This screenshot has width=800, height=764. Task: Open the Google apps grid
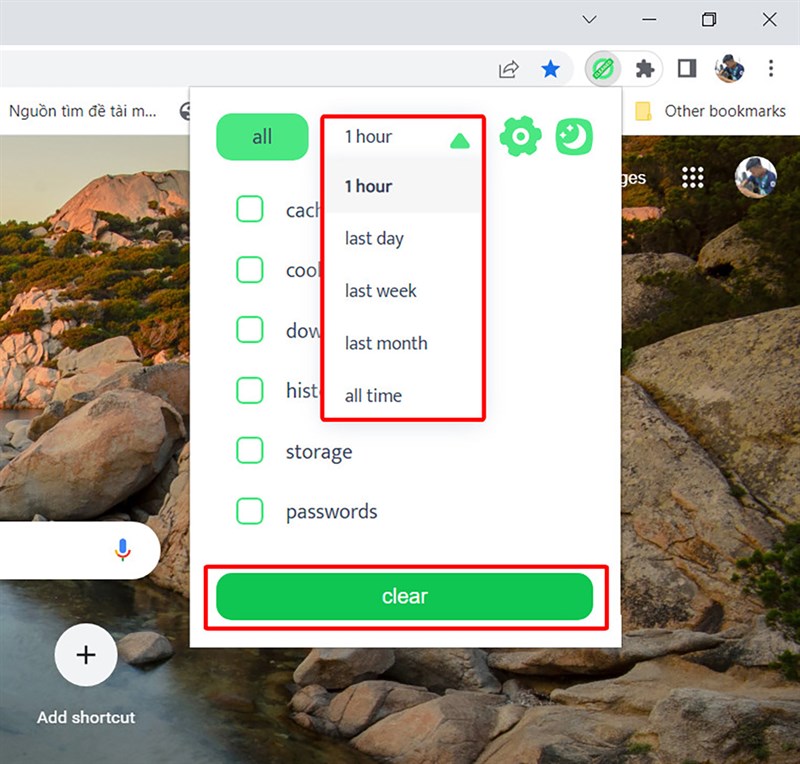pyautogui.click(x=692, y=177)
